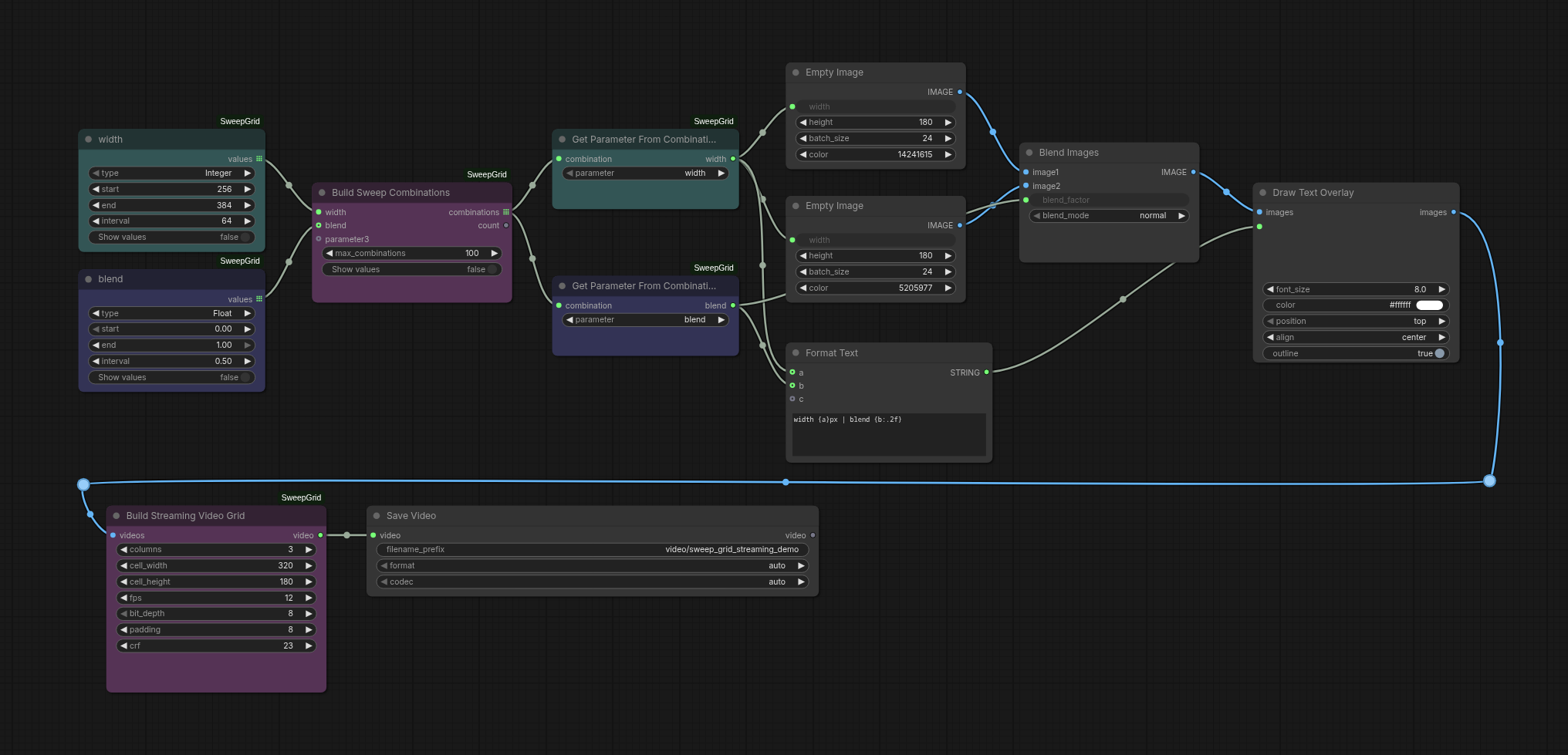
Task: Toggle Show values in the width node
Action: [171, 238]
